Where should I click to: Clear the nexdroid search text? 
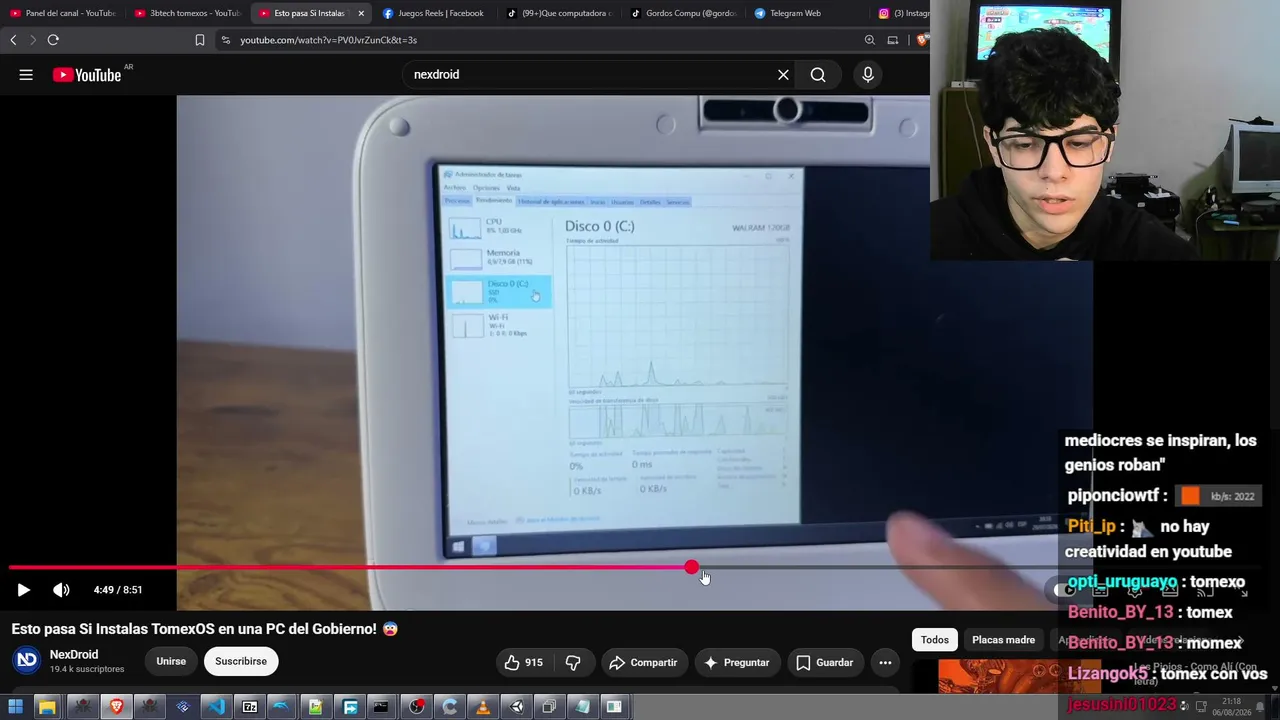click(783, 74)
